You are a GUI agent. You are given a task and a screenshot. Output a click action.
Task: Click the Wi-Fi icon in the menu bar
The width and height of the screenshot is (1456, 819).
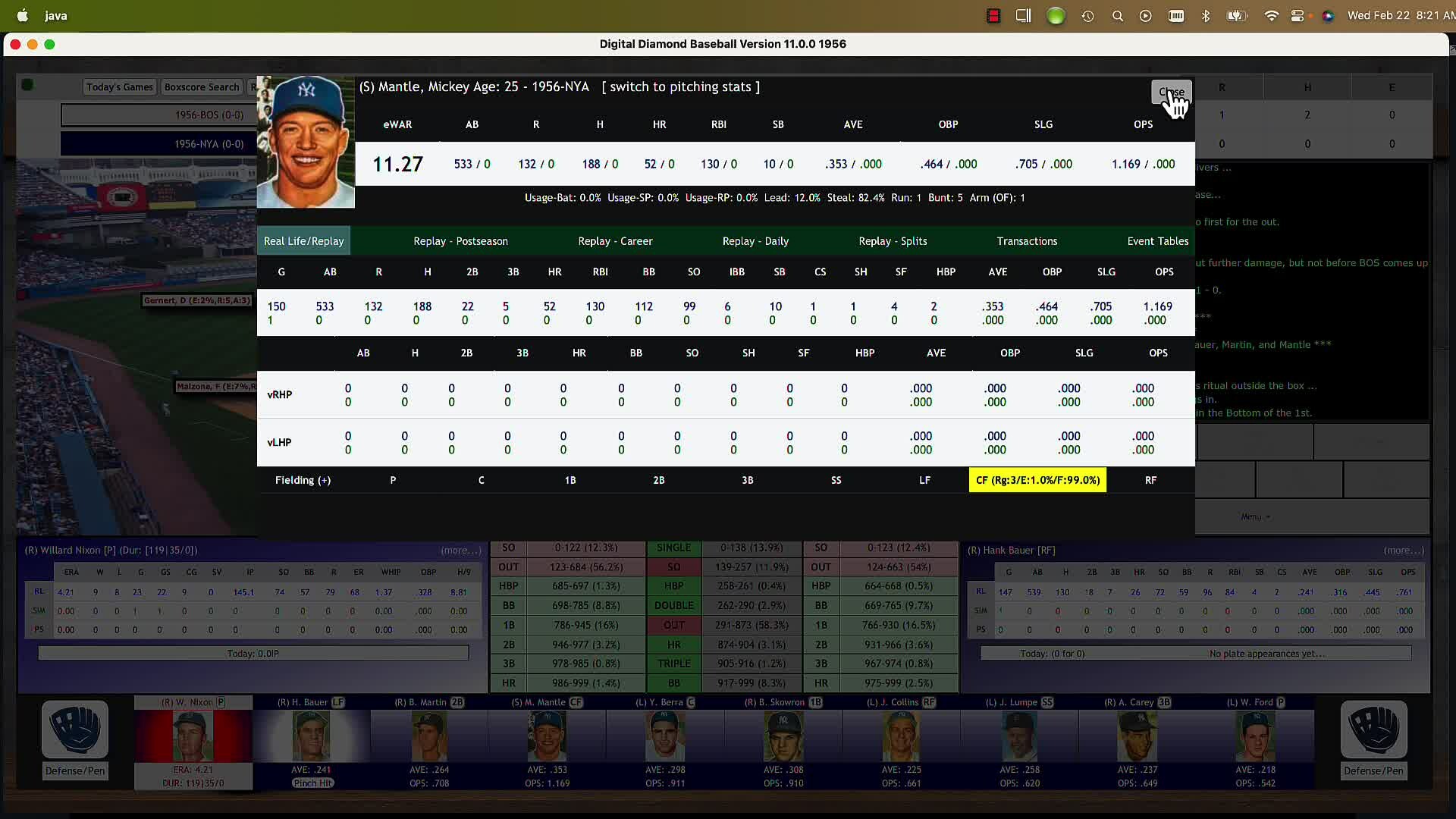(1271, 16)
